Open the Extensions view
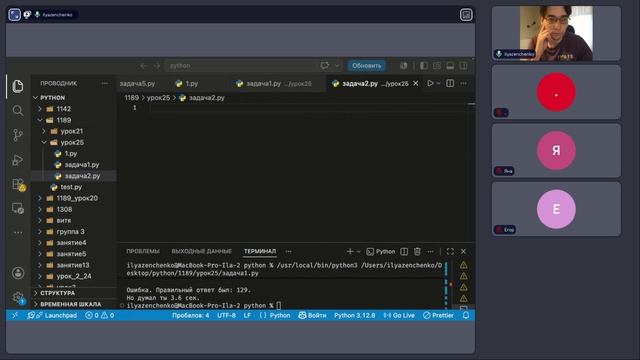The image size is (640, 360). [x=18, y=184]
